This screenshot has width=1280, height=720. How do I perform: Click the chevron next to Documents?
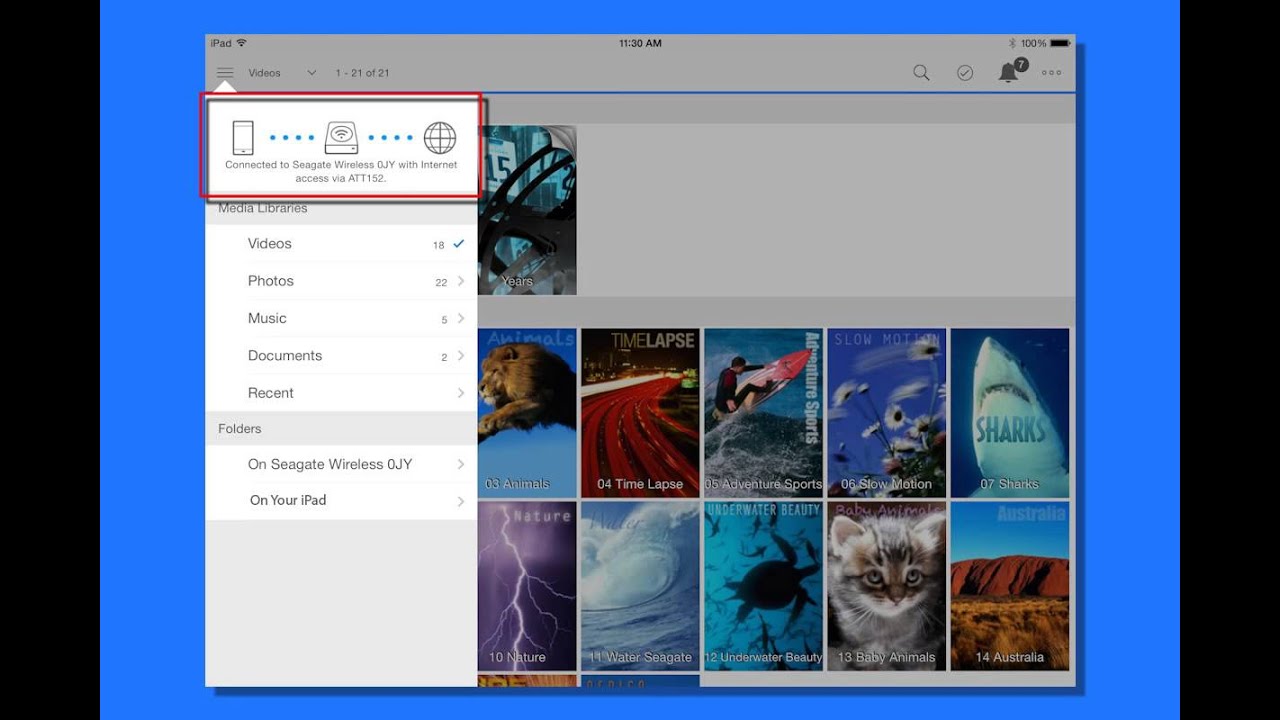[461, 356]
